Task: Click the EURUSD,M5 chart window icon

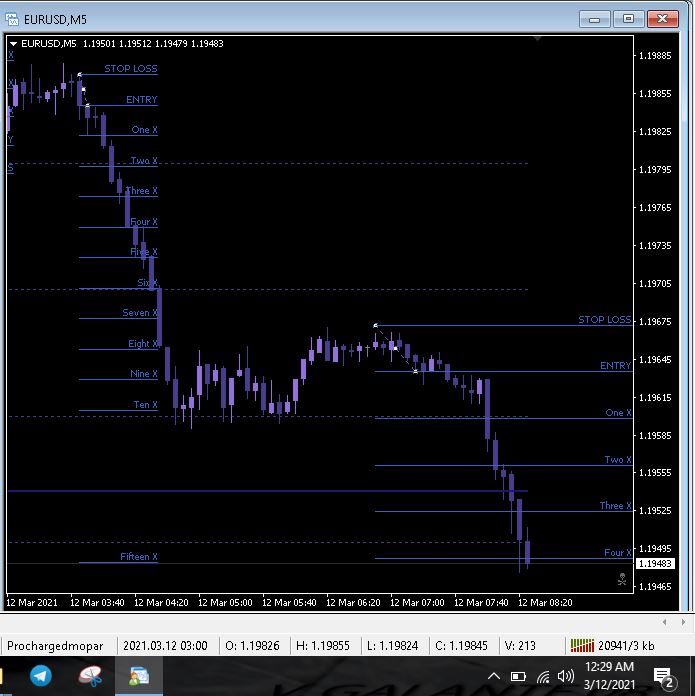Action: pyautogui.click(x=12, y=20)
